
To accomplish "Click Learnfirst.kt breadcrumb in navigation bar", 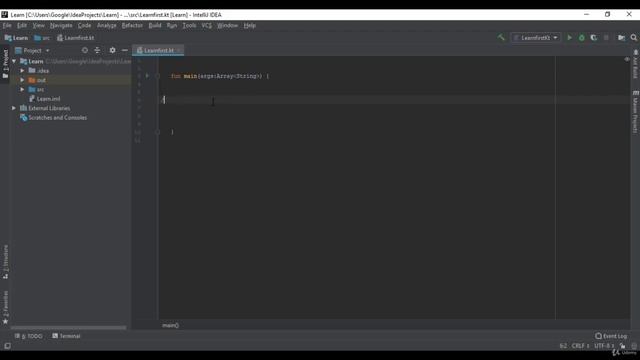I will coord(76,38).
